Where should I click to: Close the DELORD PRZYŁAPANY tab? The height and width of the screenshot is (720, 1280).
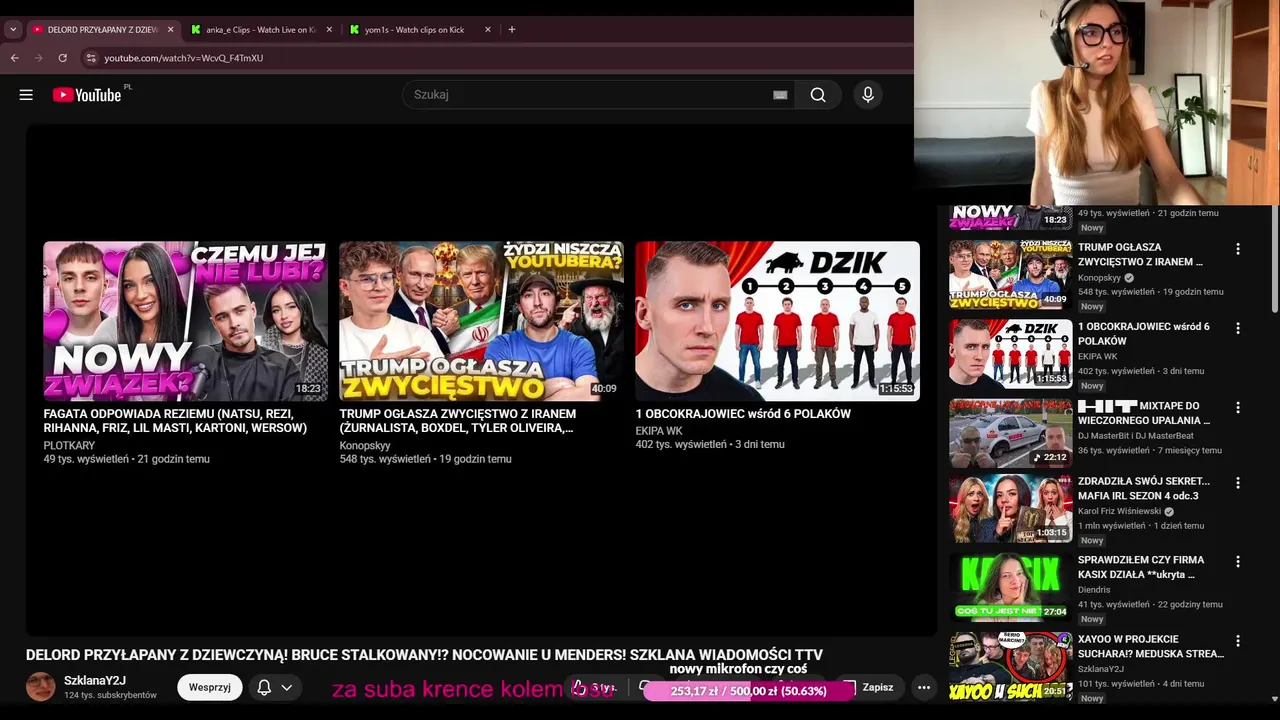click(x=170, y=30)
